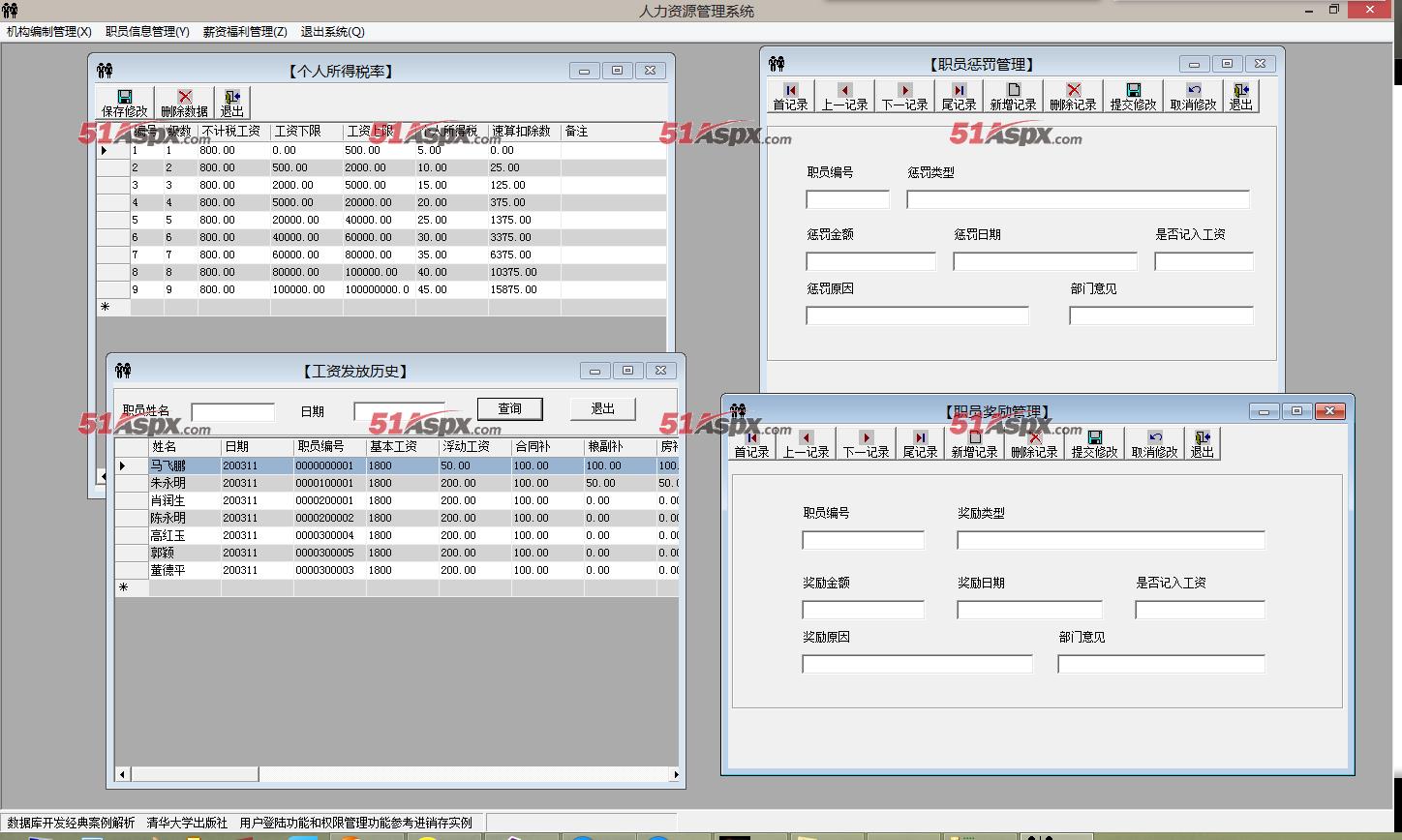Go to first record (首记录) in punishment window
1402x840 pixels.
(x=790, y=97)
